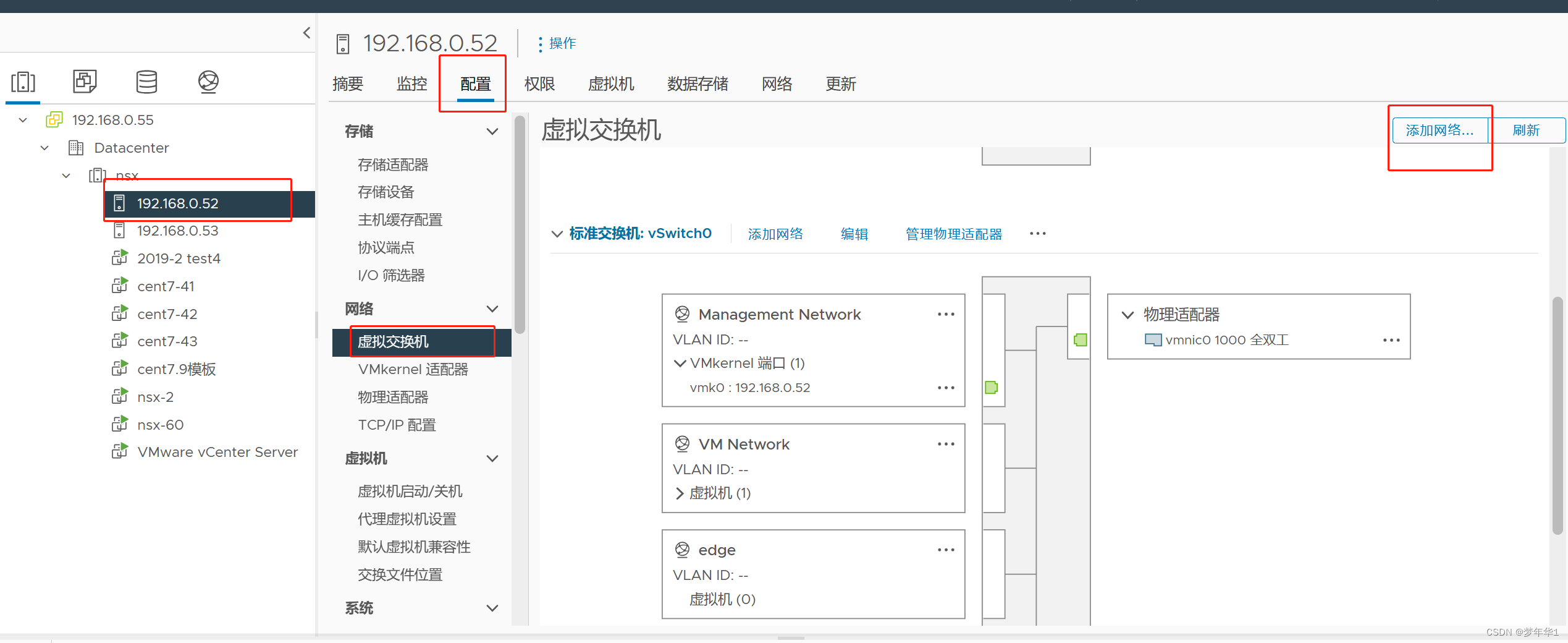Click the host icon beside title 192.168.0.52
Screen dimensions: 1568x643
(x=343, y=44)
